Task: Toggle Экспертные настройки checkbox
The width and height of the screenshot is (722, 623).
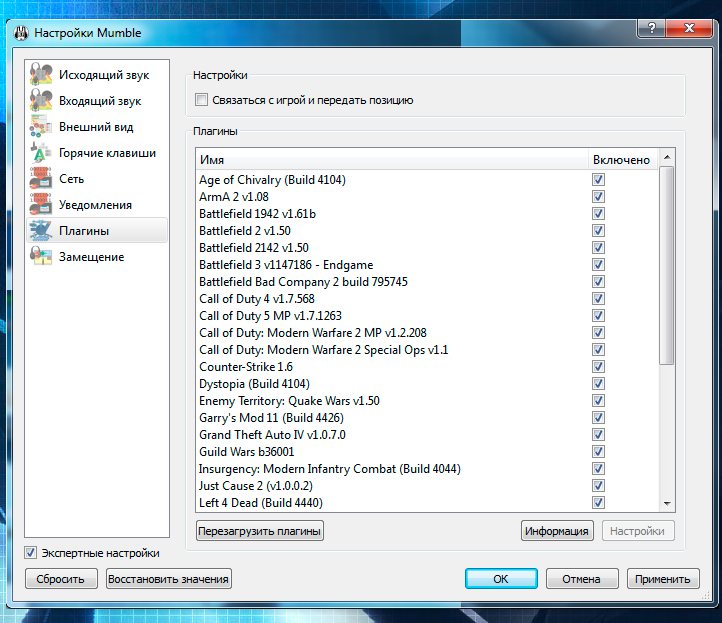Action: [30, 553]
